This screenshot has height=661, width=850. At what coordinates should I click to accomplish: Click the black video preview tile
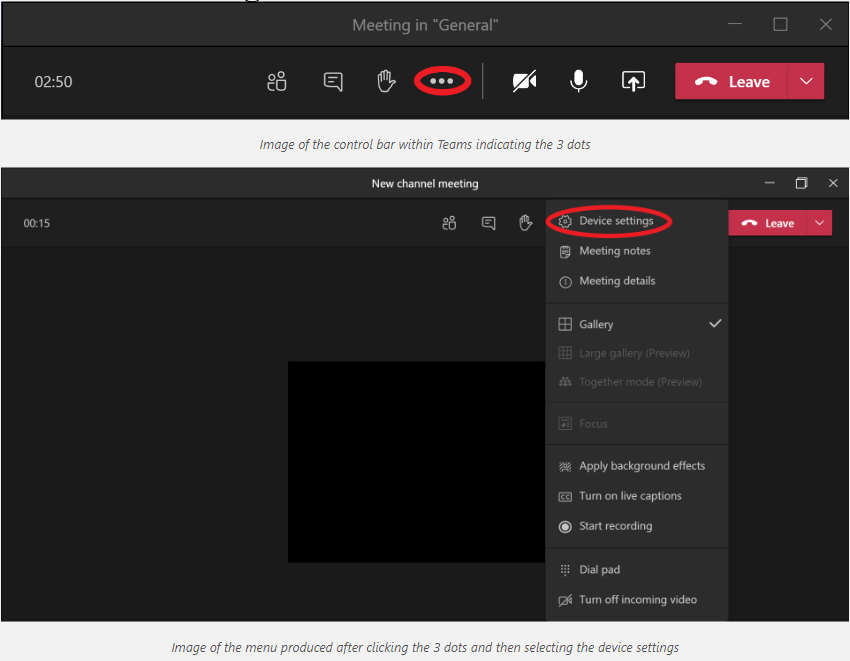(x=416, y=462)
